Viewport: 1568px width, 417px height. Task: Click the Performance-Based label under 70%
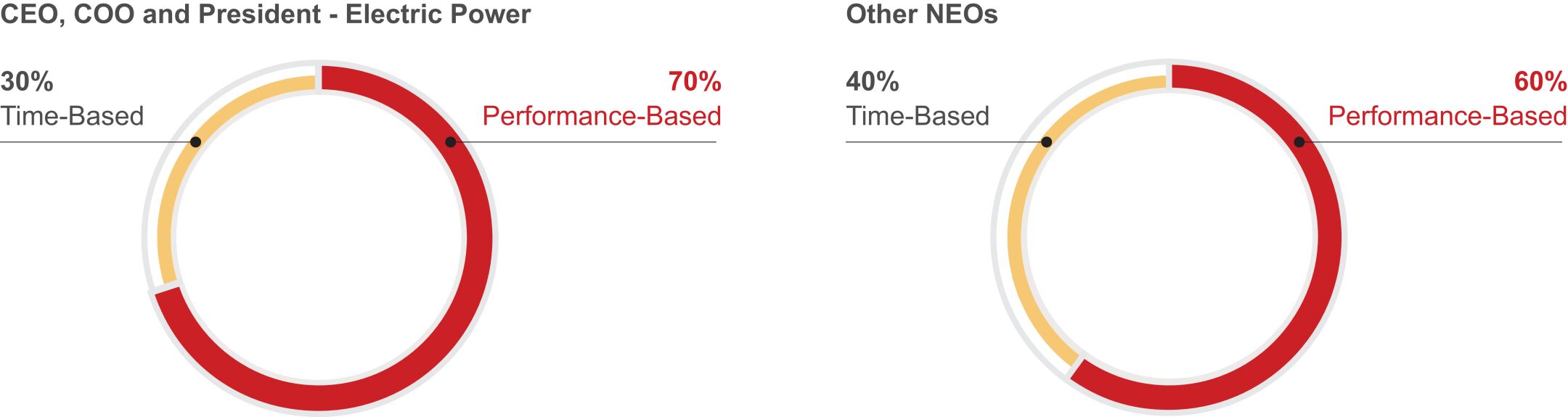602,116
